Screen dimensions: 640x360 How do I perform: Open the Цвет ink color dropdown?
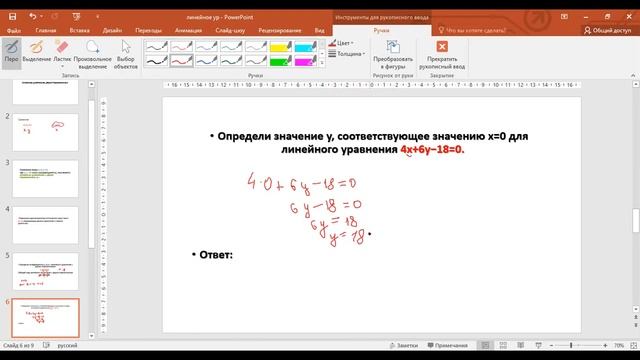click(x=342, y=43)
